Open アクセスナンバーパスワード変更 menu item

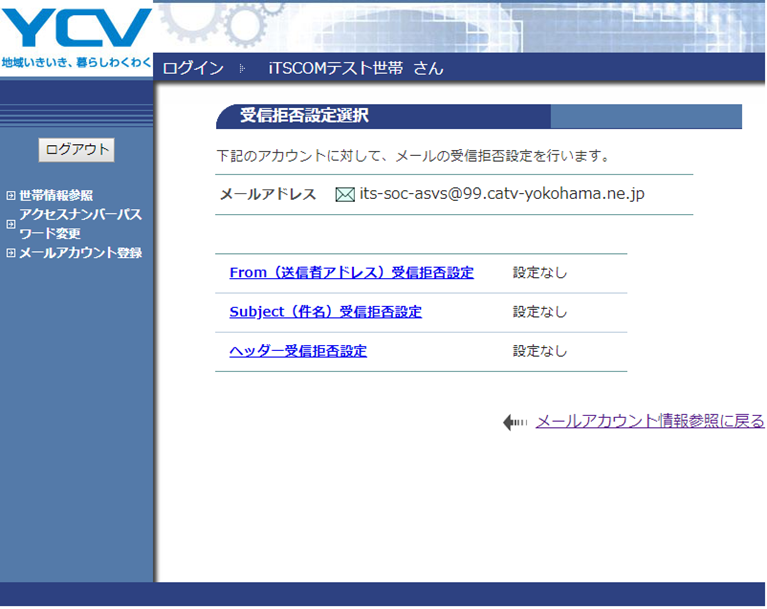pyautogui.click(x=80, y=224)
